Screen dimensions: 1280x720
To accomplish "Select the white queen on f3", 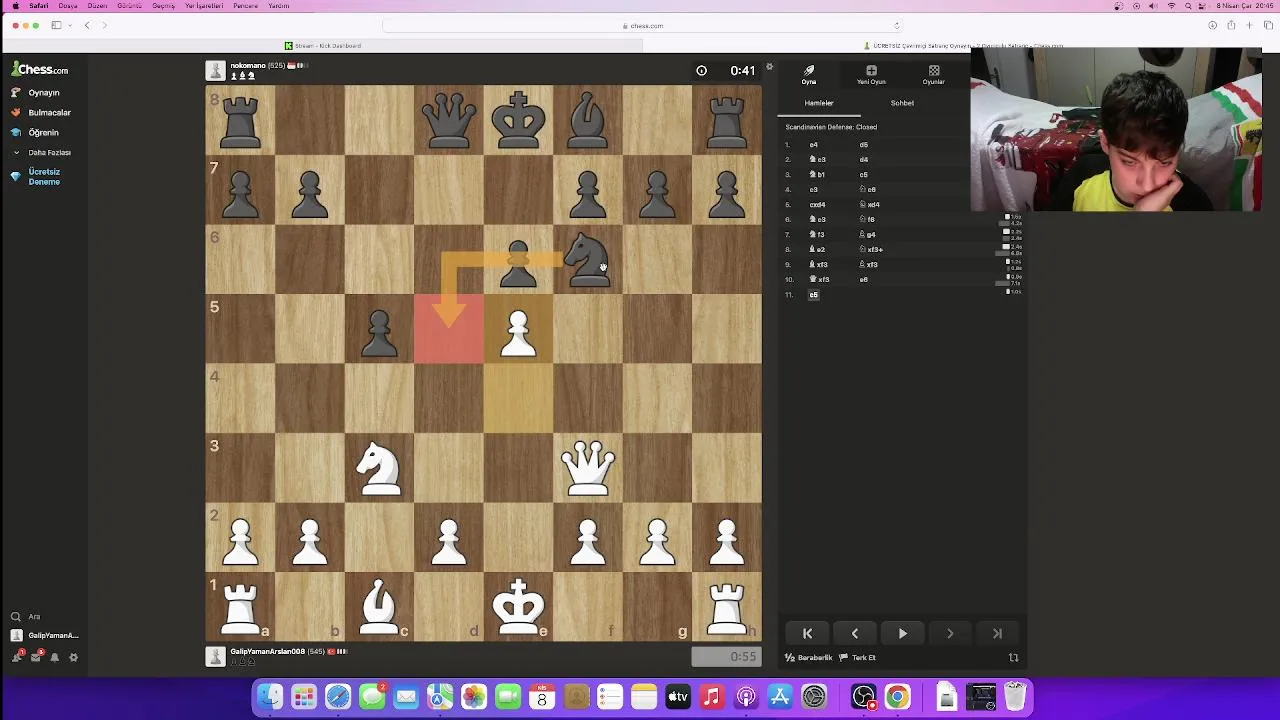I will [588, 468].
